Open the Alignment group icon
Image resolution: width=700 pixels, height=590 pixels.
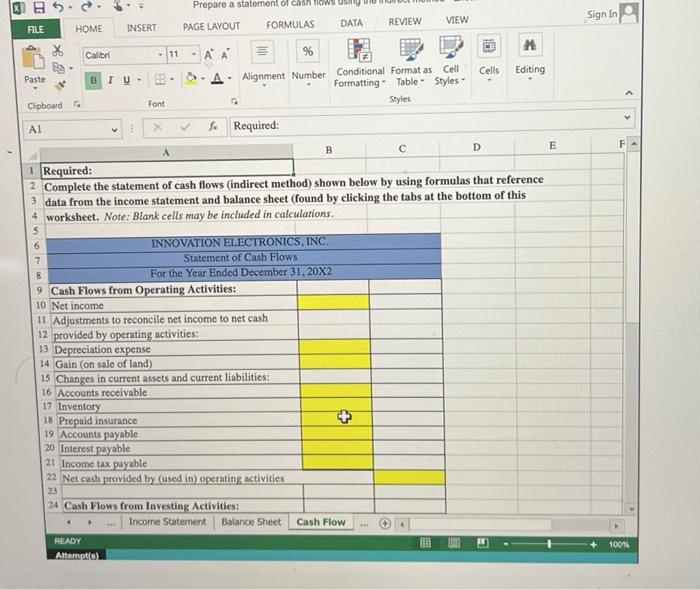[262, 51]
